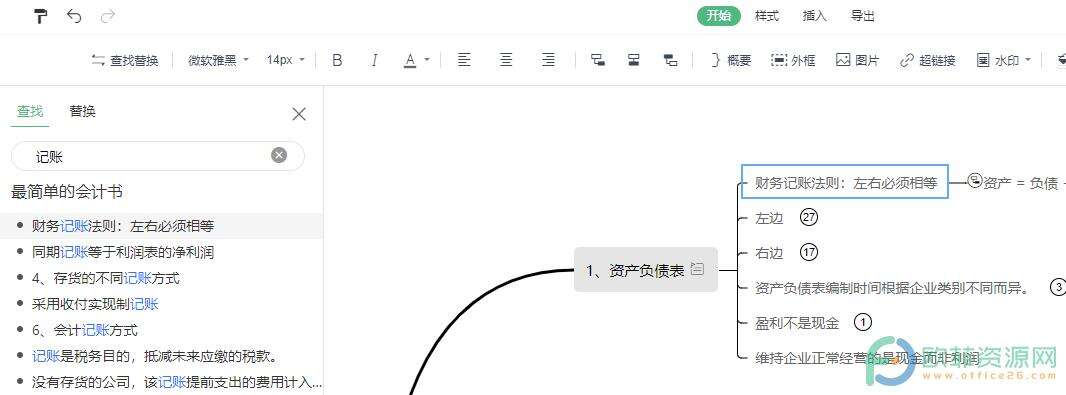Undo the last action
Screen dimensions: 1066x395
(x=74, y=16)
